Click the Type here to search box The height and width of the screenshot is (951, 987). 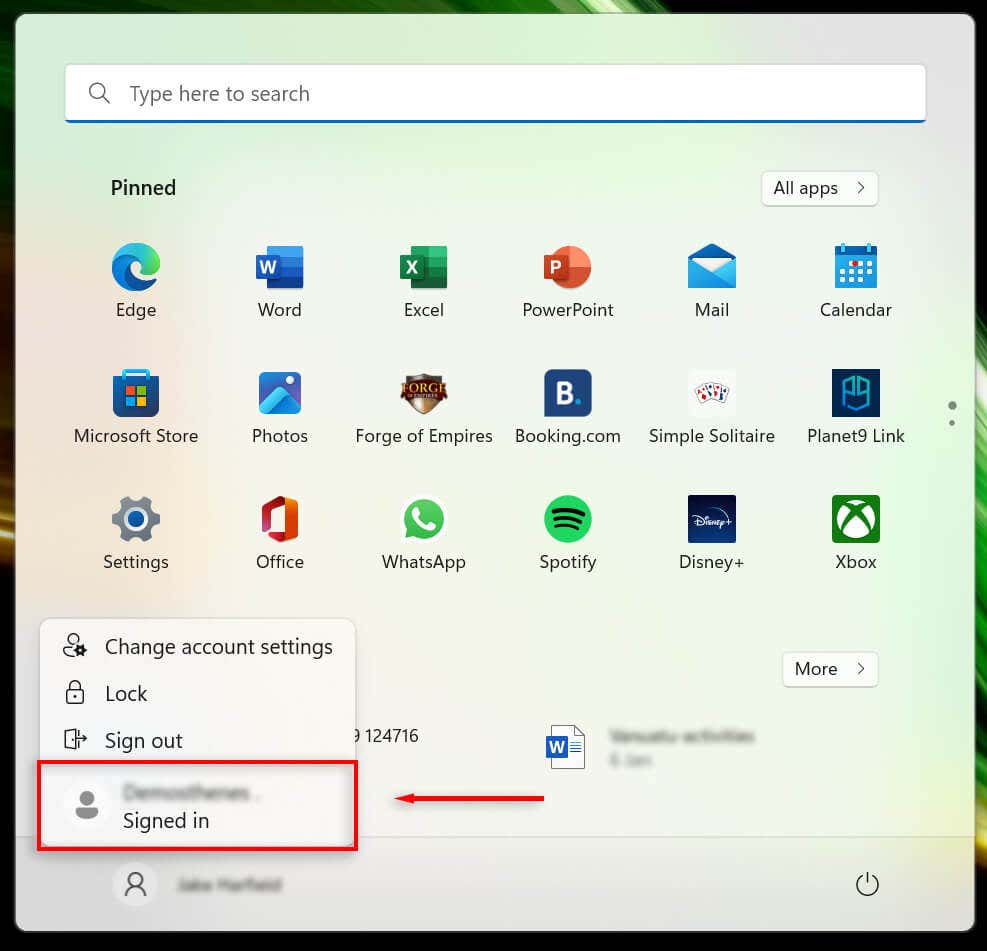click(495, 93)
